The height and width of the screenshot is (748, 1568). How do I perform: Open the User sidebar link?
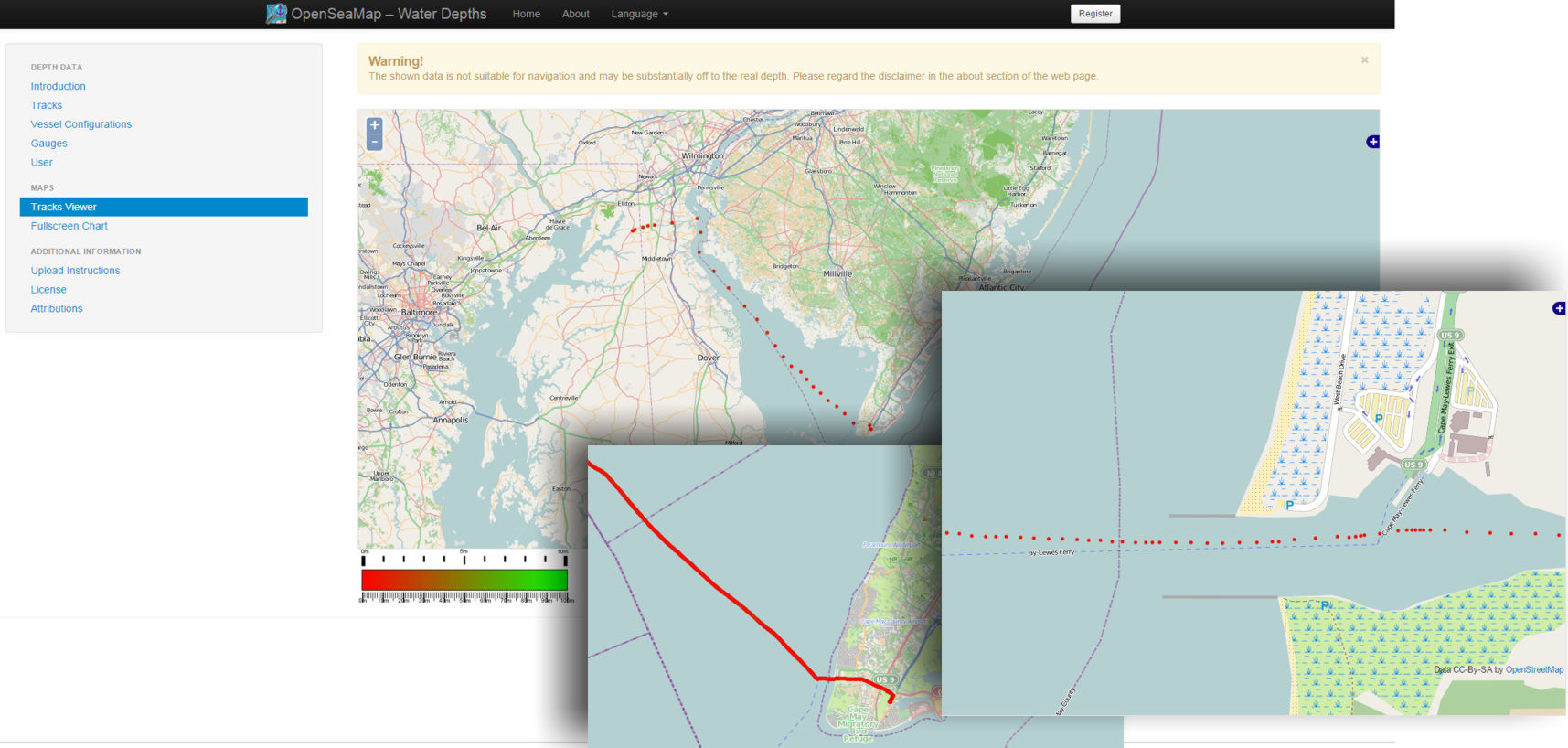41,163
